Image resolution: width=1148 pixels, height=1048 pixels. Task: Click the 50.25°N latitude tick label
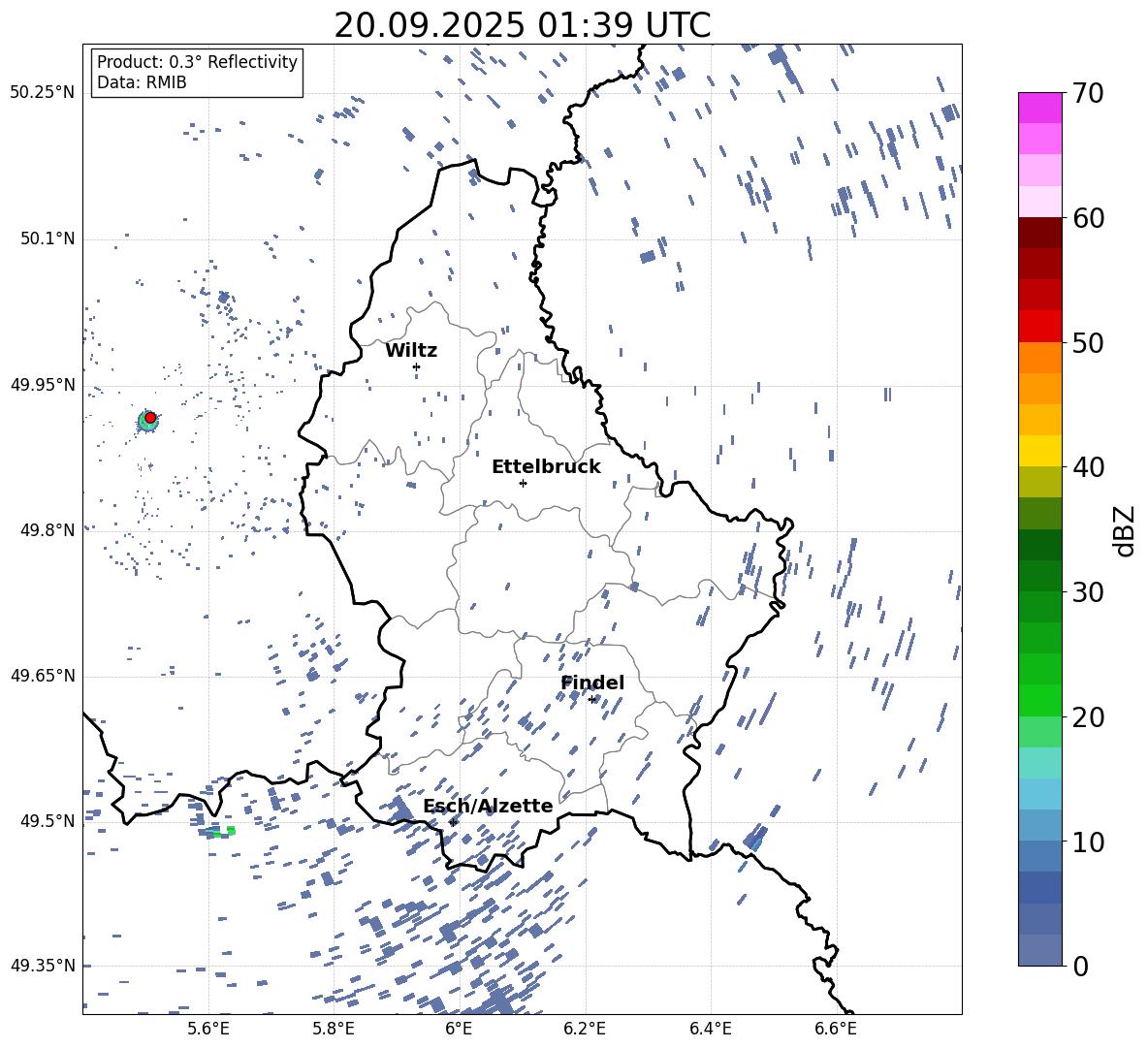[x=42, y=93]
